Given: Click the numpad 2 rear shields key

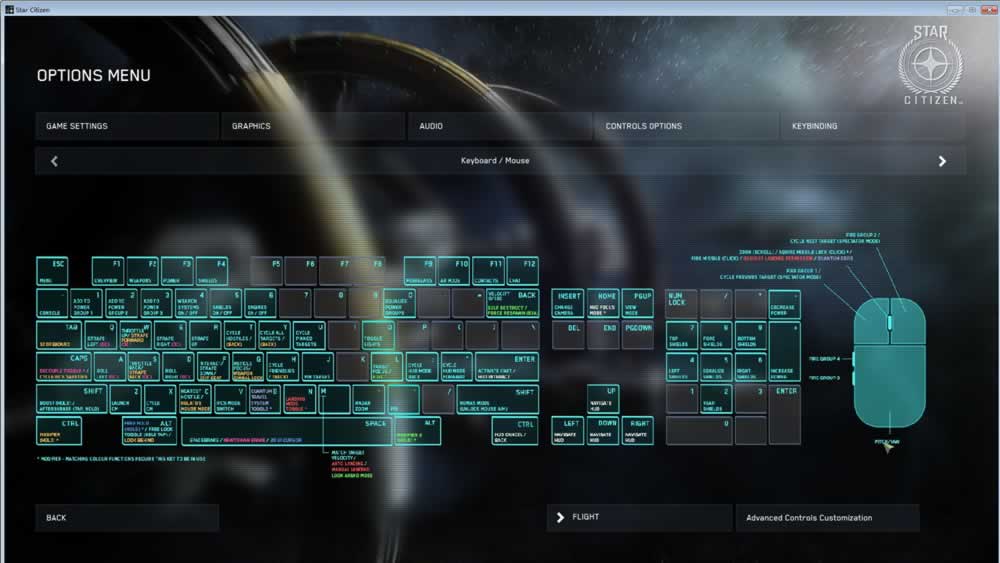Looking at the screenshot, I should click(716, 399).
